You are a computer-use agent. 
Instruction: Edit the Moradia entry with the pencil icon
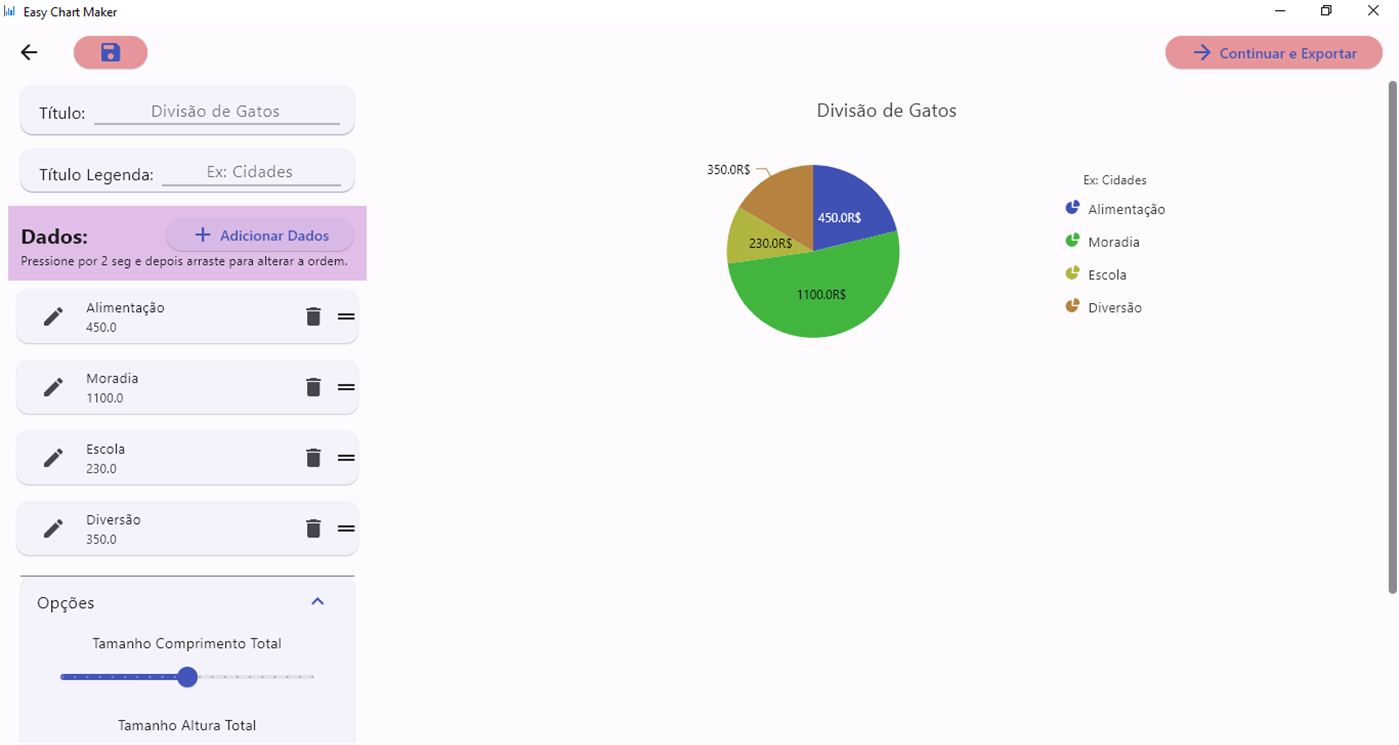click(x=52, y=387)
